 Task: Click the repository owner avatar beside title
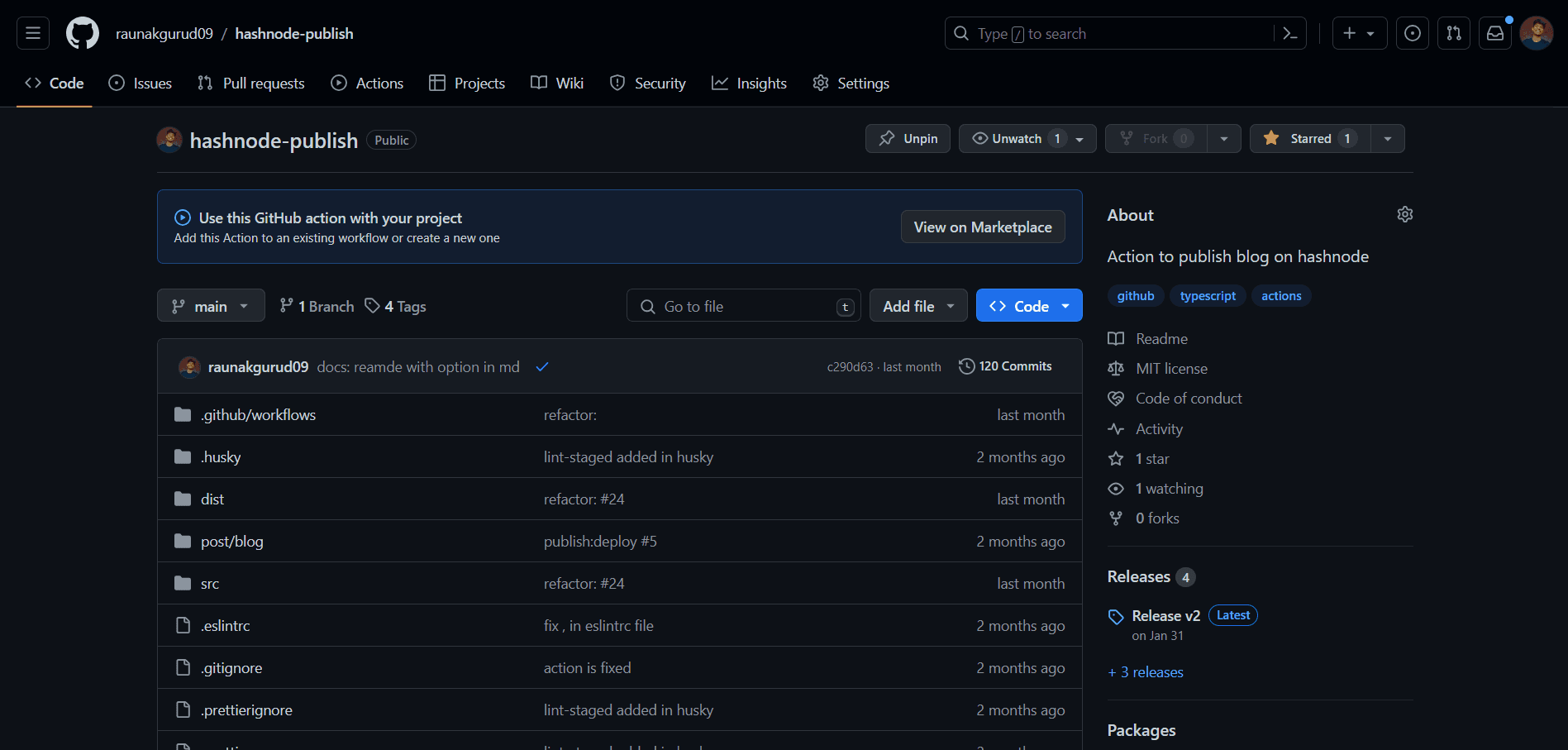[169, 140]
